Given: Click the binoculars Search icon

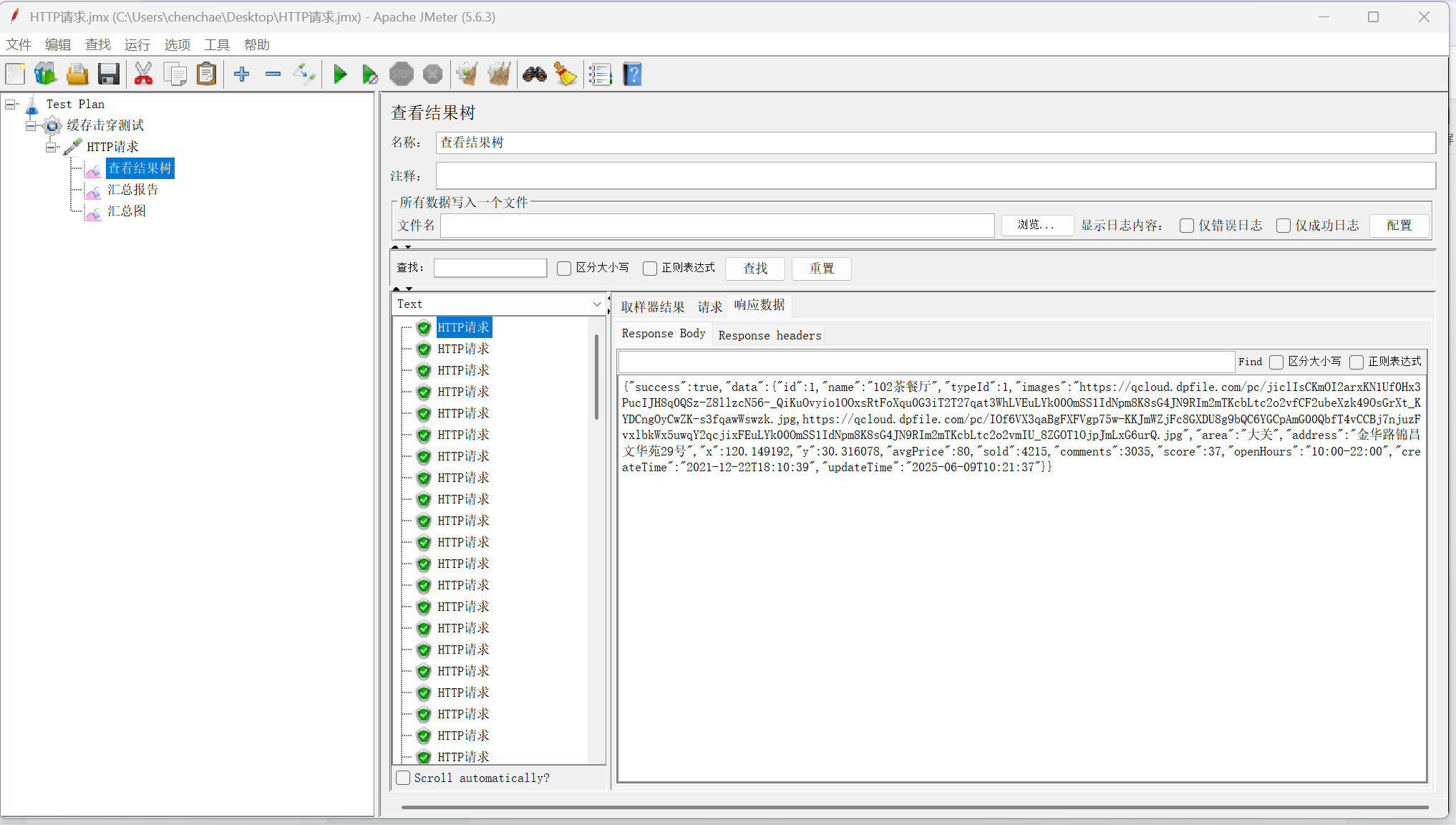Looking at the screenshot, I should click(534, 74).
